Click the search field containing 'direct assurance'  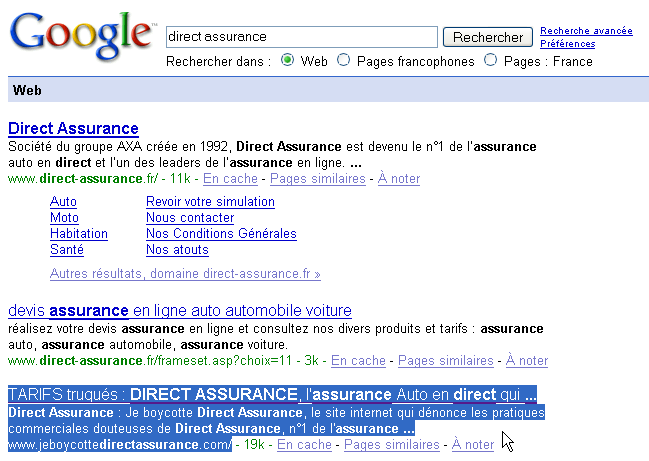click(302, 37)
